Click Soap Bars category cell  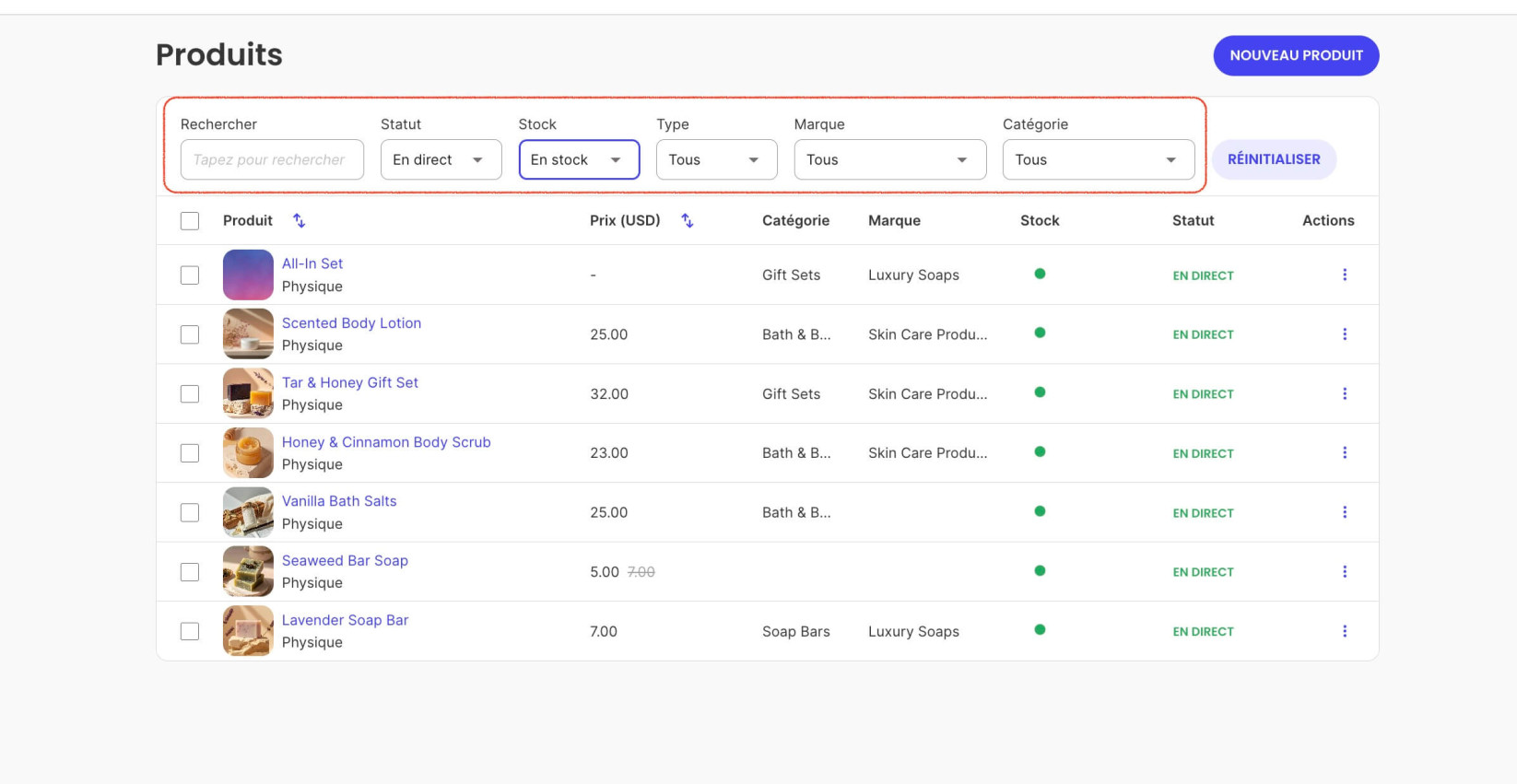tap(796, 632)
